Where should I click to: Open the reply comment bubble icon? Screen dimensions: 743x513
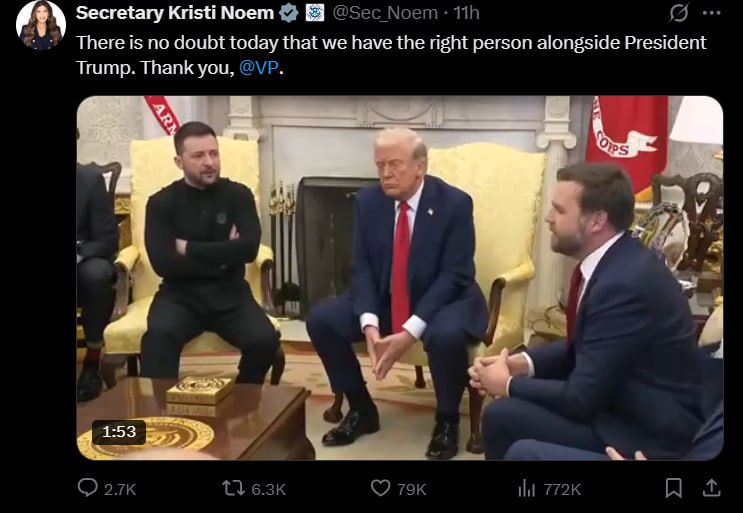click(x=87, y=488)
